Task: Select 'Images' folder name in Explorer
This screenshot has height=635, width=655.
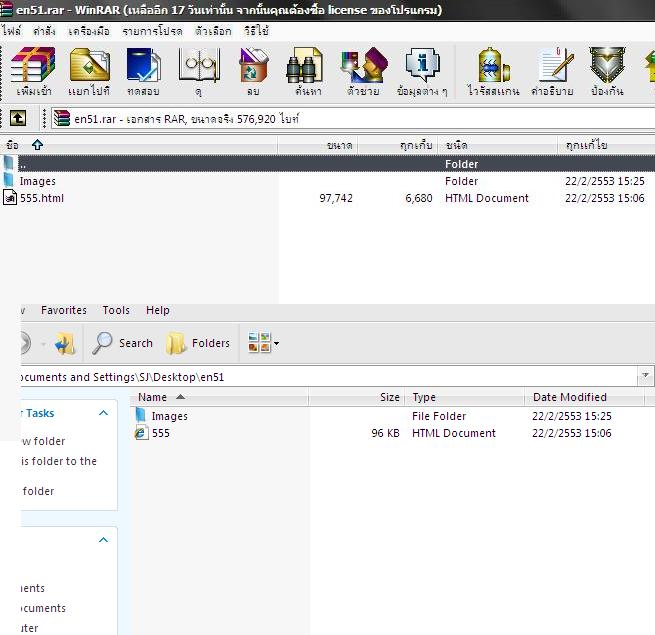Action: click(169, 416)
